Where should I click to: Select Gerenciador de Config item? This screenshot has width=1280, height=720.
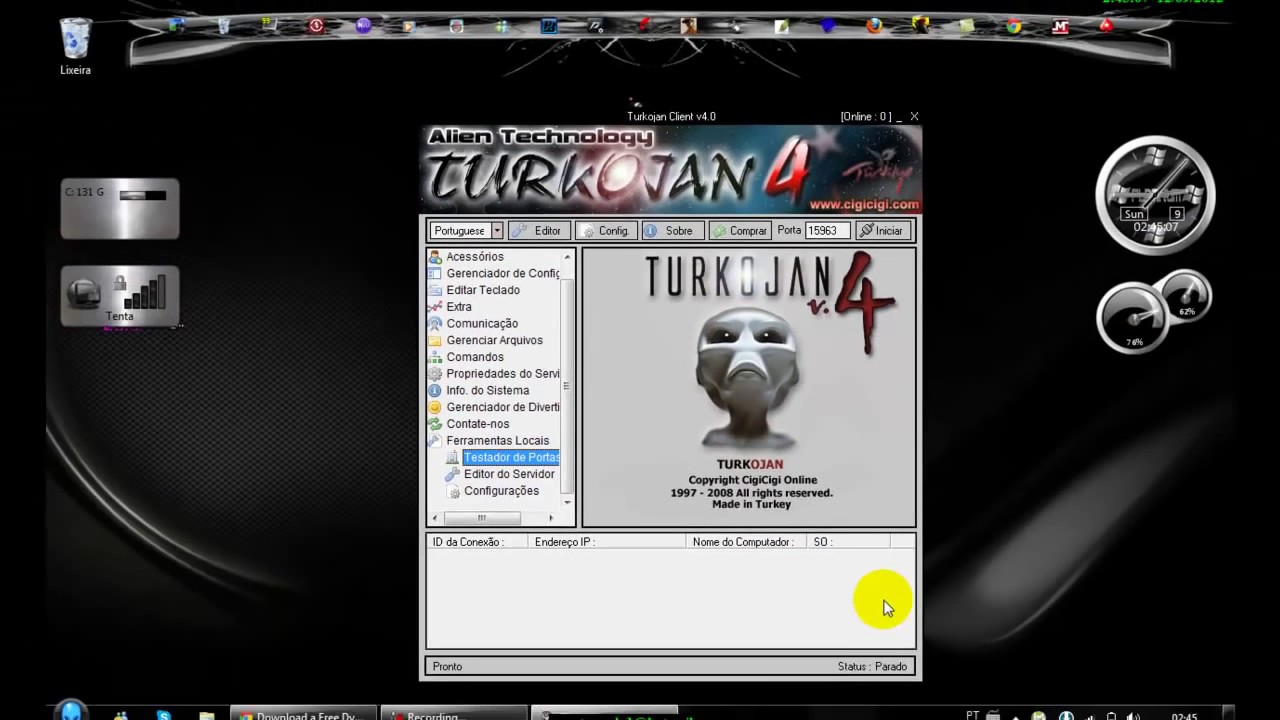click(502, 273)
